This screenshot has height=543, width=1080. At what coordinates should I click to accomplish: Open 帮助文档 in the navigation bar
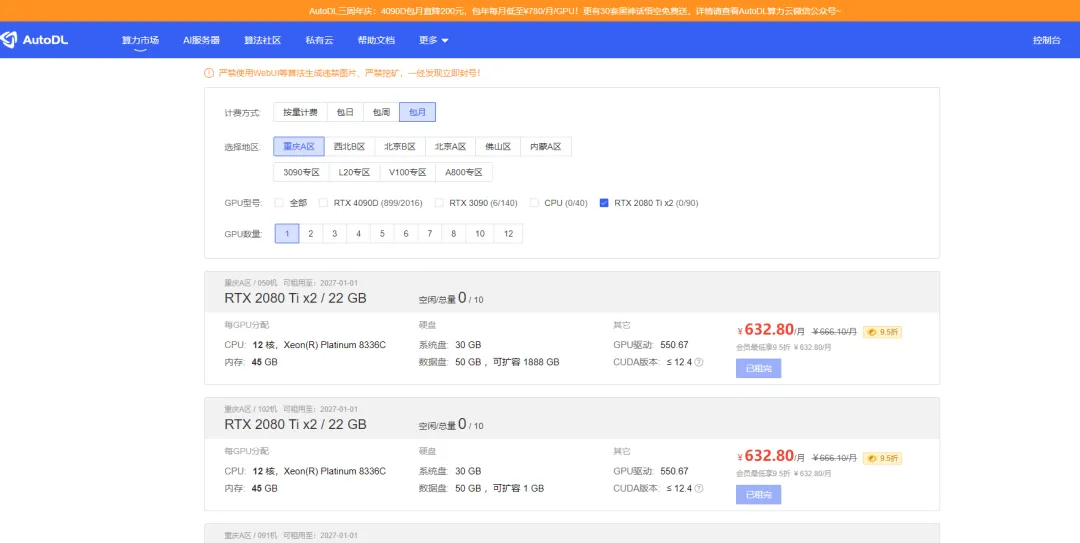(376, 40)
